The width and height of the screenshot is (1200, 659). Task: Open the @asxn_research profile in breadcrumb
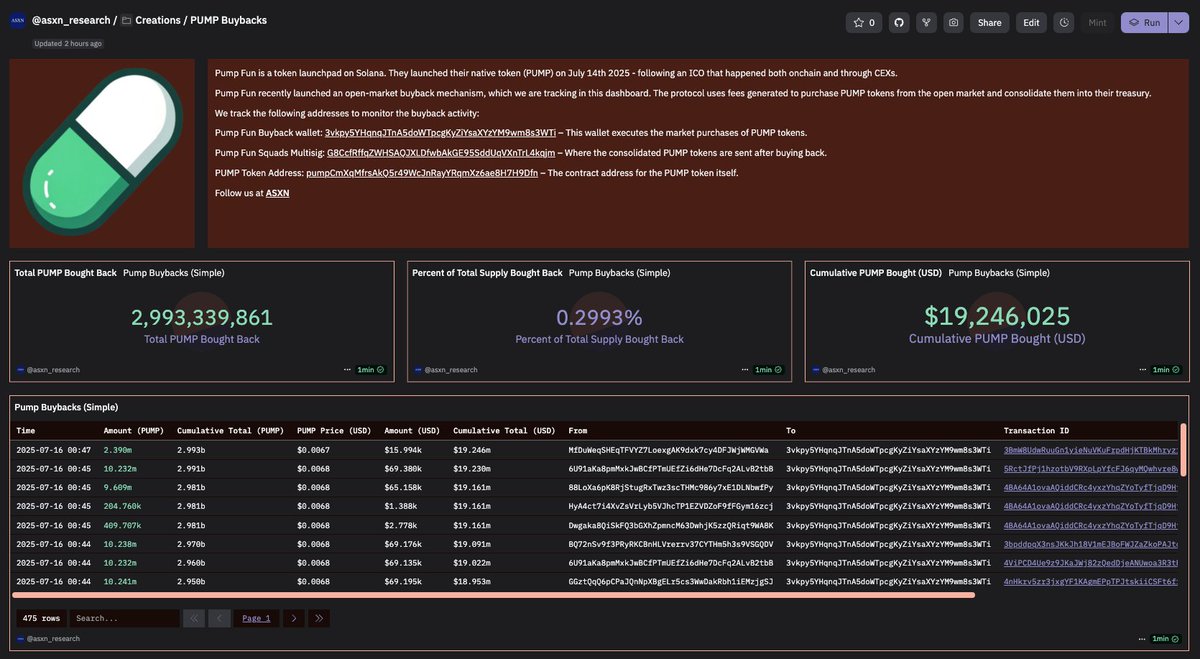[x=70, y=20]
